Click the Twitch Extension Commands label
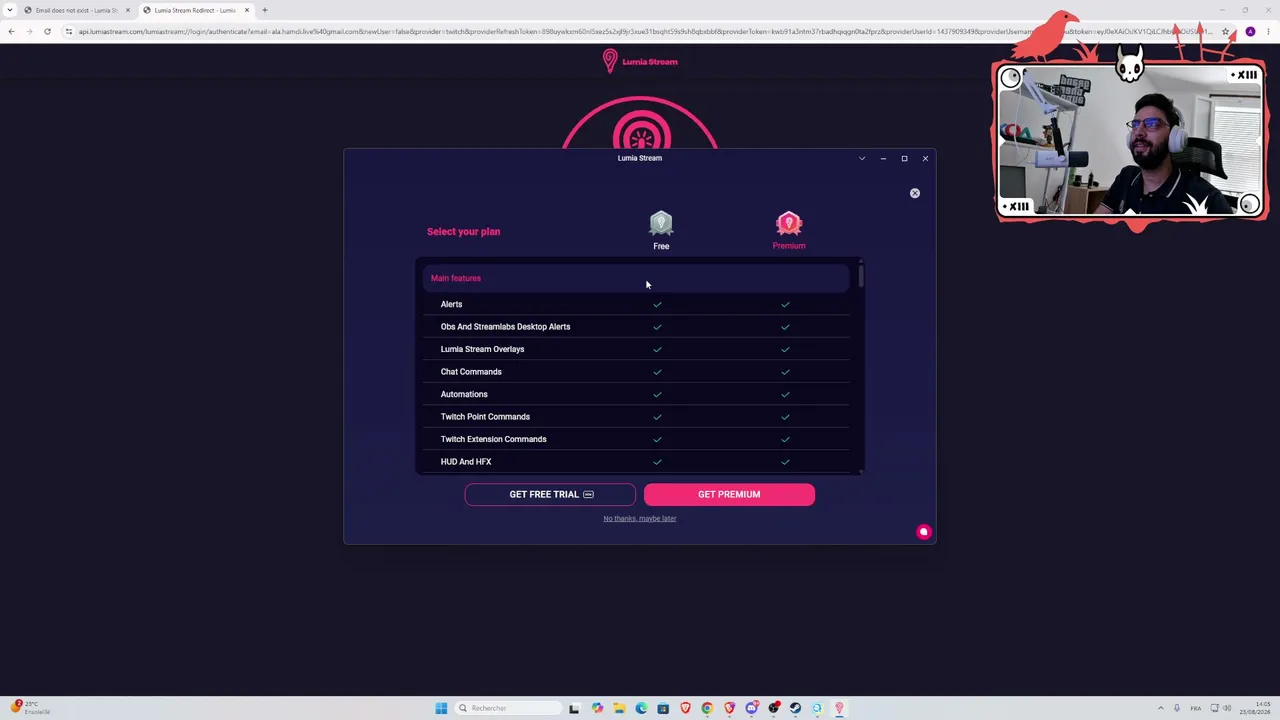1280x720 pixels. [x=493, y=439]
